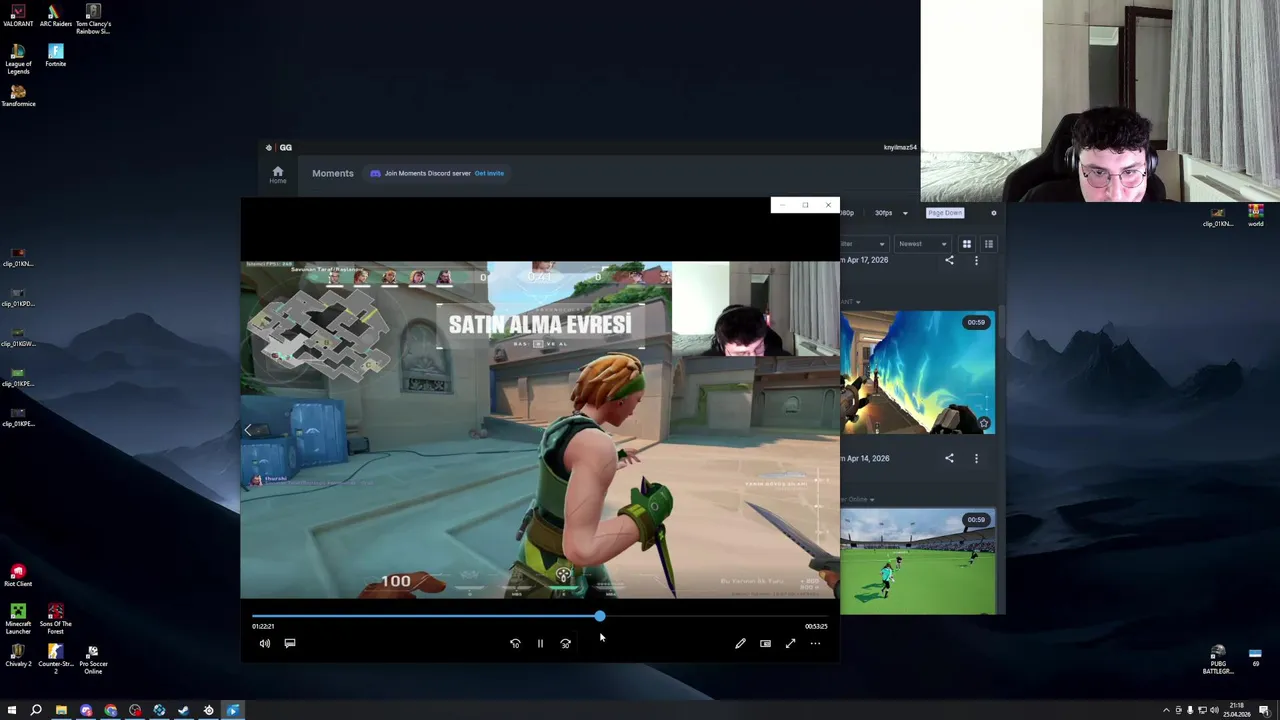Image resolution: width=1280 pixels, height=720 pixels.
Task: Open the Pro Soccer Online desktop shortcut
Action: (x=93, y=660)
